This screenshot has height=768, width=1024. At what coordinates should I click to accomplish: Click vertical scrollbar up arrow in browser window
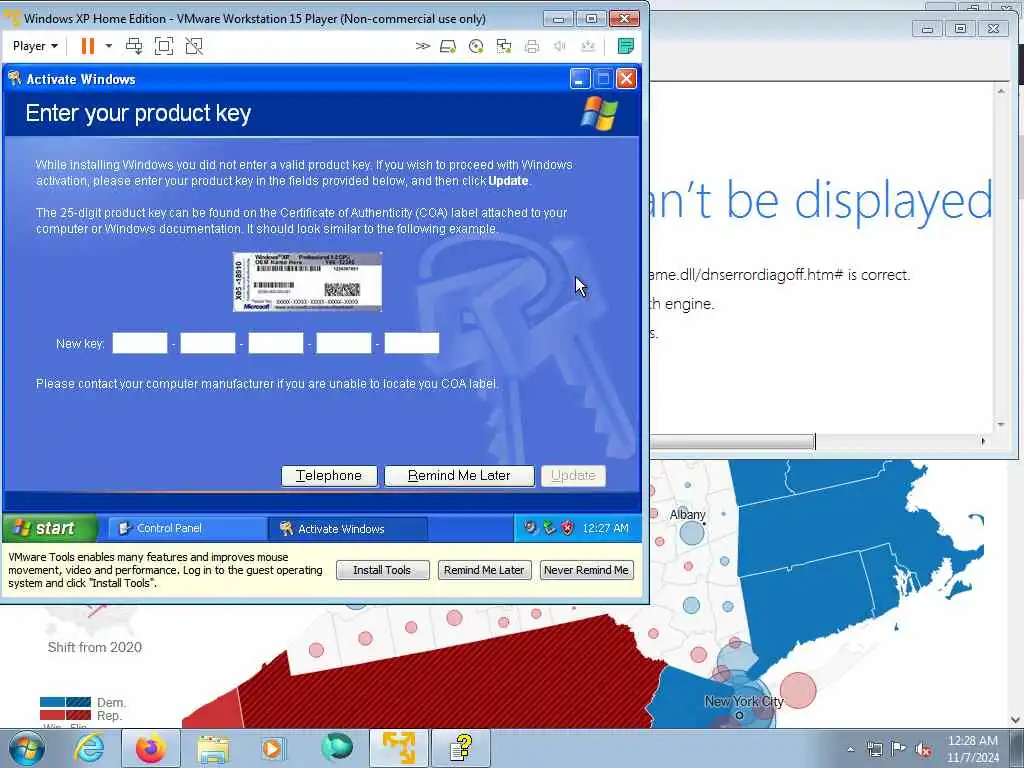1001,91
